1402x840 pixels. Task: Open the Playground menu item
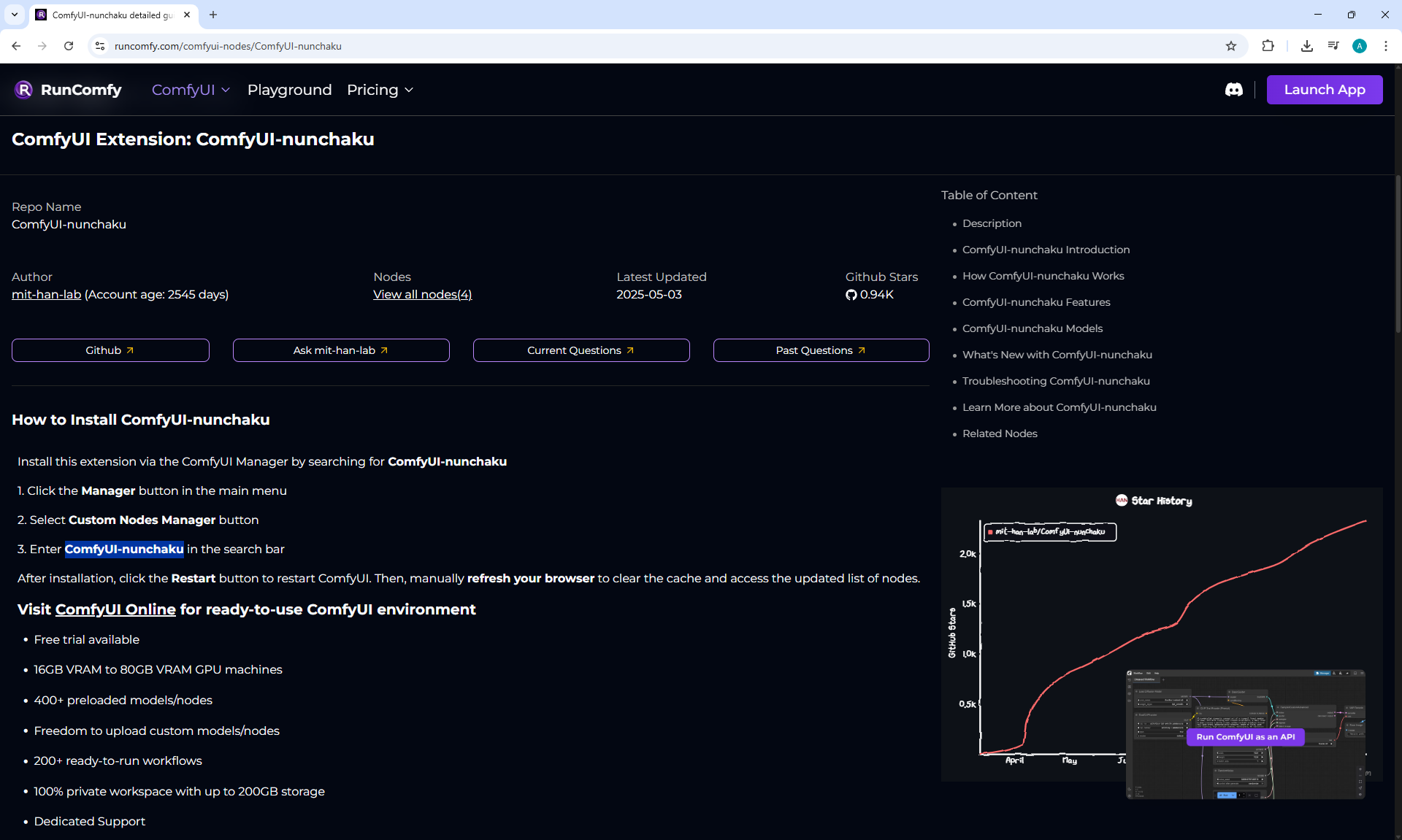point(289,90)
